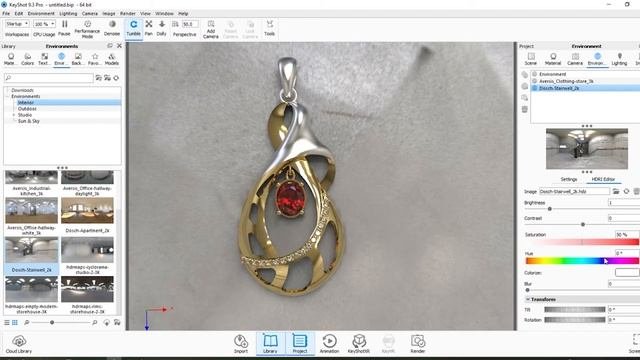
Task: Open the Camera project tab
Action: point(575,59)
